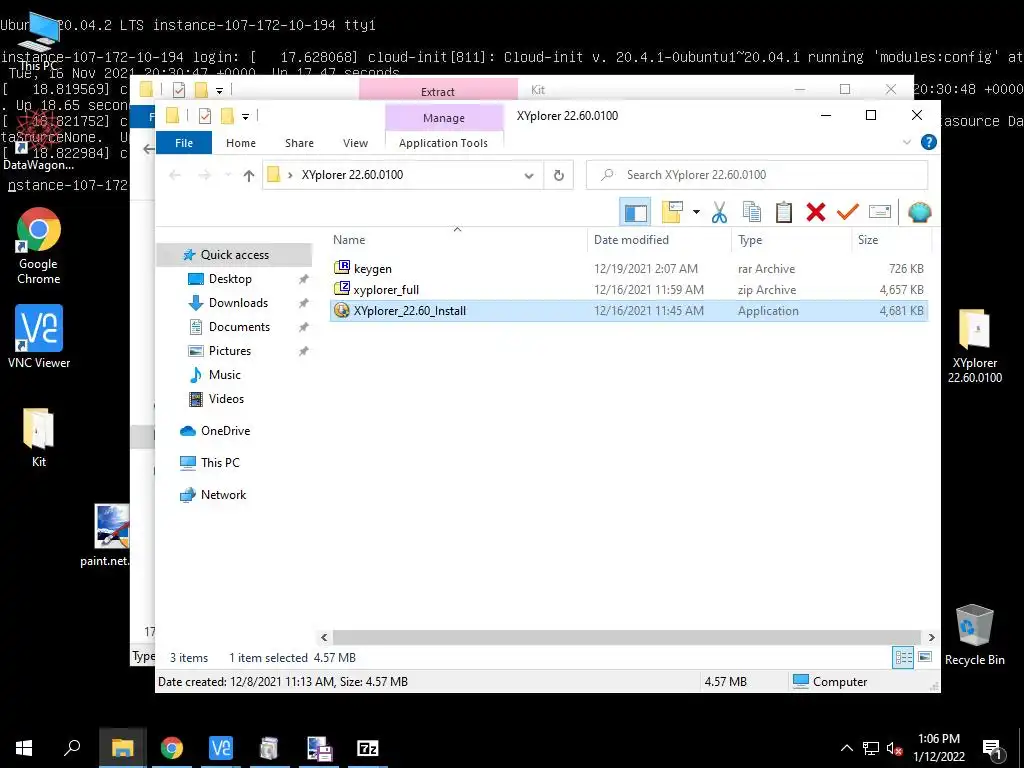Sort by the Type column header
The height and width of the screenshot is (768, 1024).
coord(750,240)
